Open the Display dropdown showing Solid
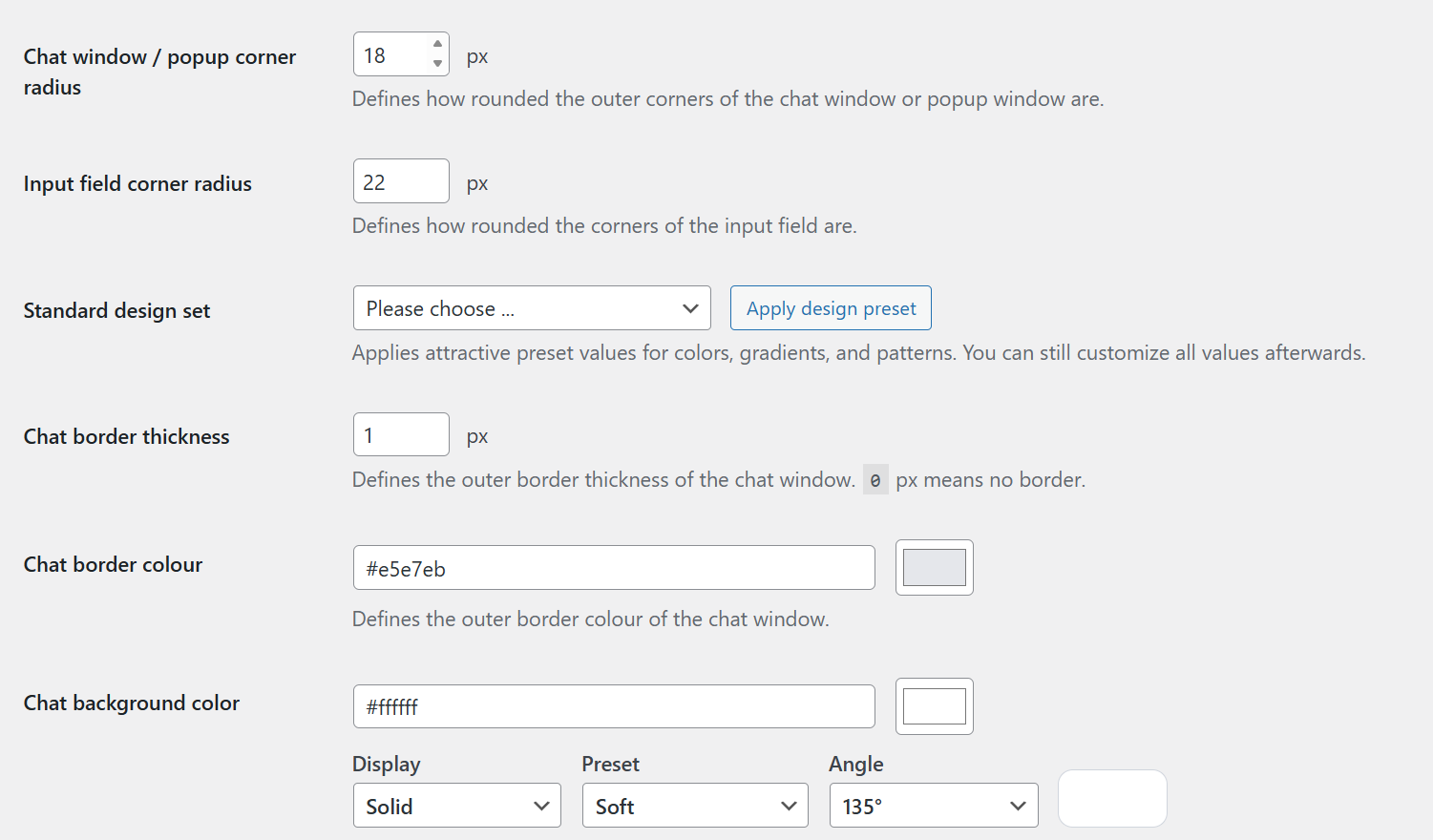The image size is (1433, 840). [456, 805]
